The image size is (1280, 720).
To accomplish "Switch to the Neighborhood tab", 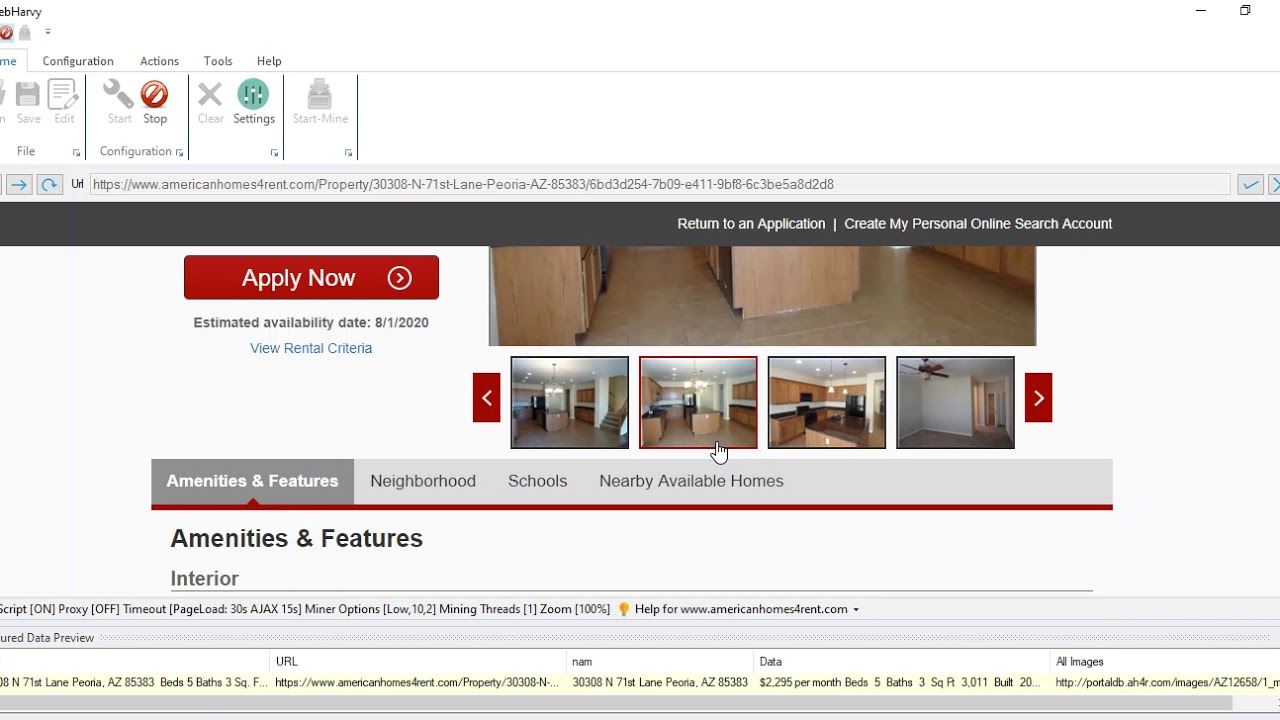I will click(423, 481).
